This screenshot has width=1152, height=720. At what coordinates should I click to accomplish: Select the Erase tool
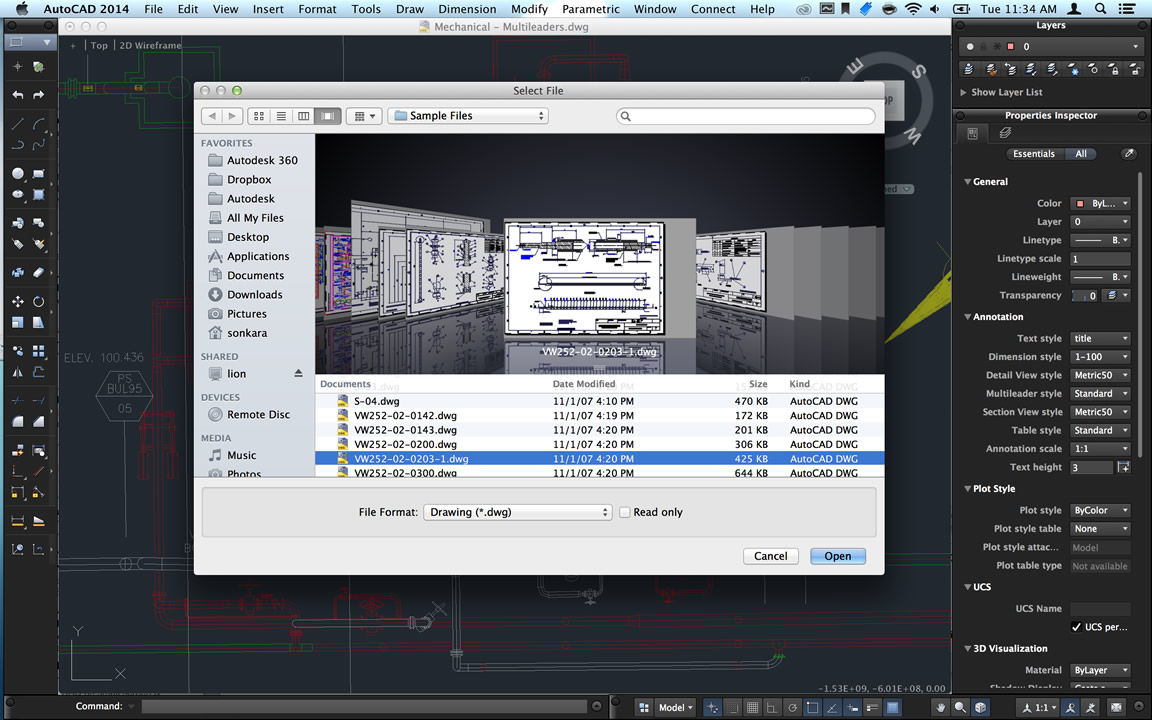click(x=39, y=273)
